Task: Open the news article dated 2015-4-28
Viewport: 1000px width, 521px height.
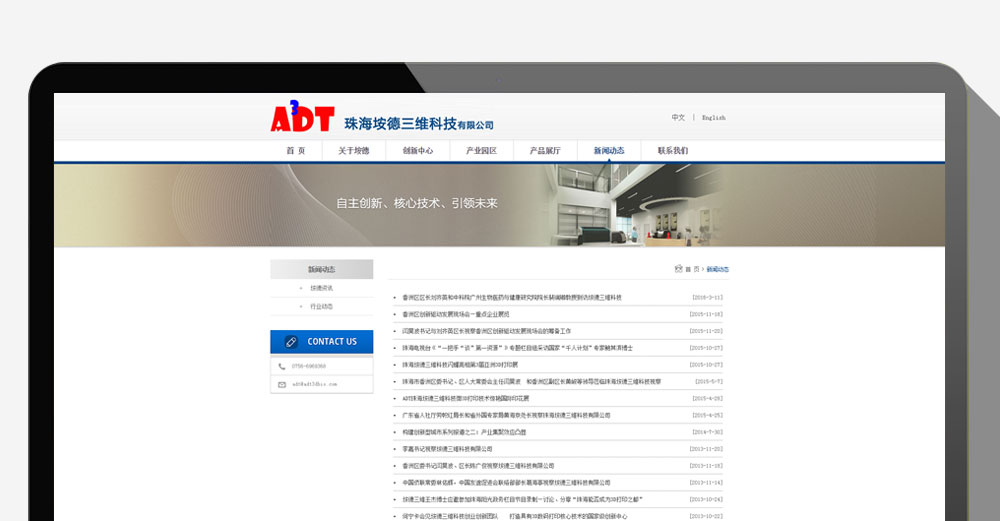Action: (466, 399)
